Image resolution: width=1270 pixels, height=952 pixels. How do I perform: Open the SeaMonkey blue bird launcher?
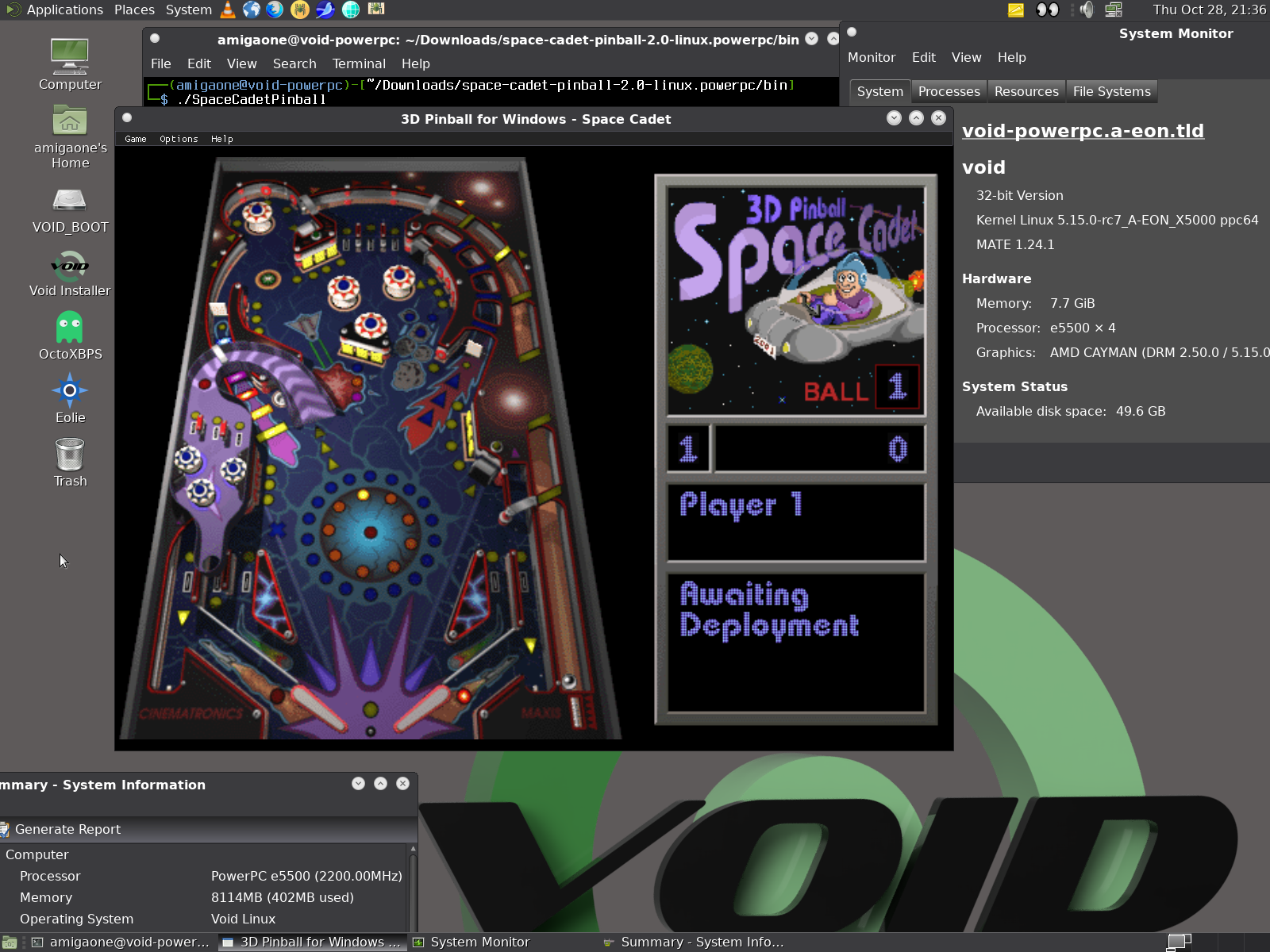point(325,10)
